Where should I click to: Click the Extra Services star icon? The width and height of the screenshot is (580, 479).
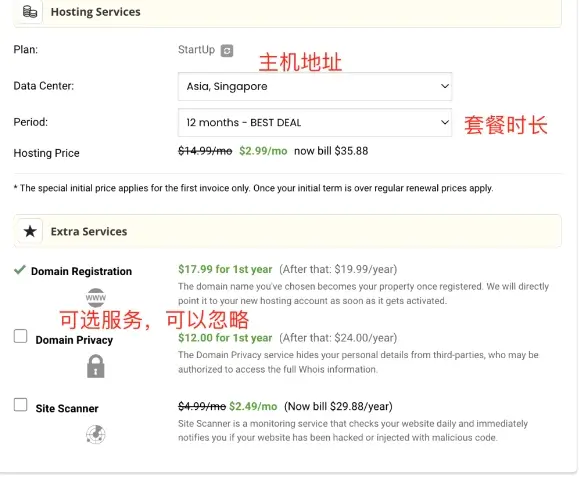tap(30, 232)
